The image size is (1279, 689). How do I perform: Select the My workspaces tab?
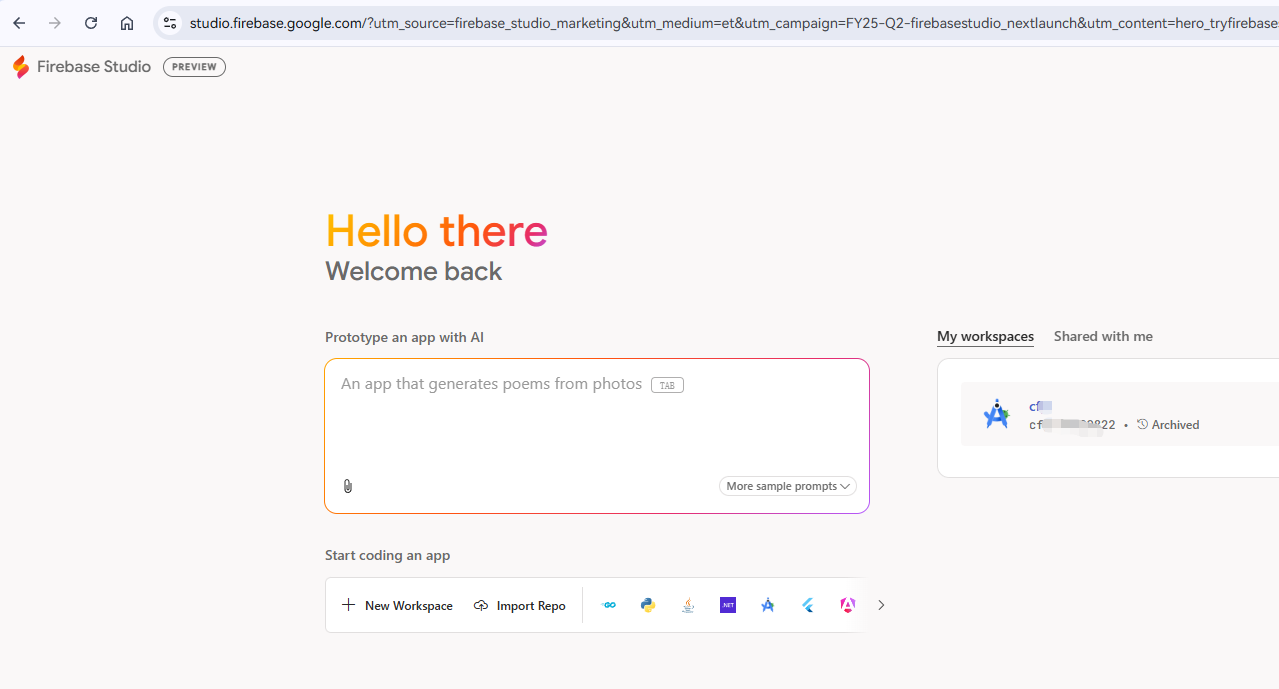[x=985, y=336]
